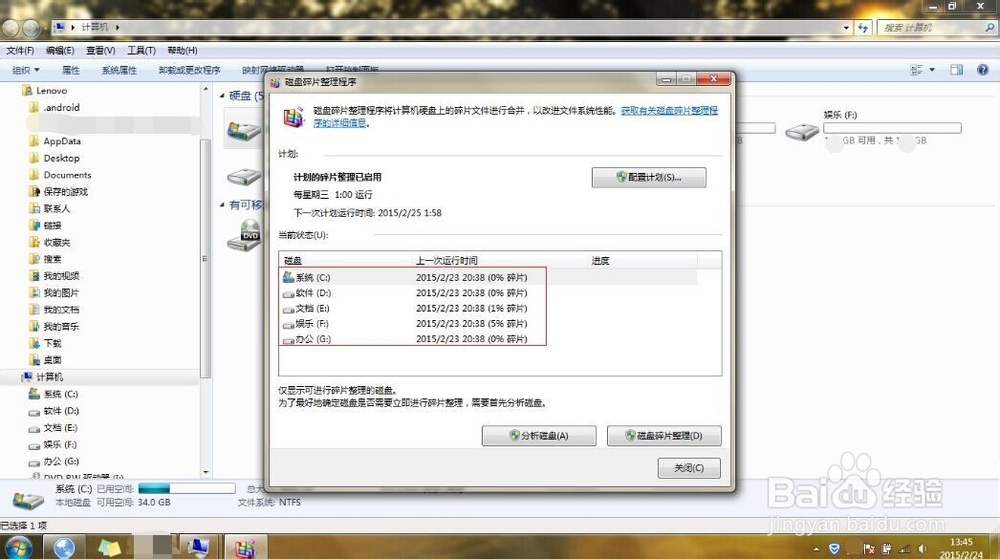Select 我的图片 in the navigation tree
Viewport: 1000px width, 559px height.
pos(61,293)
